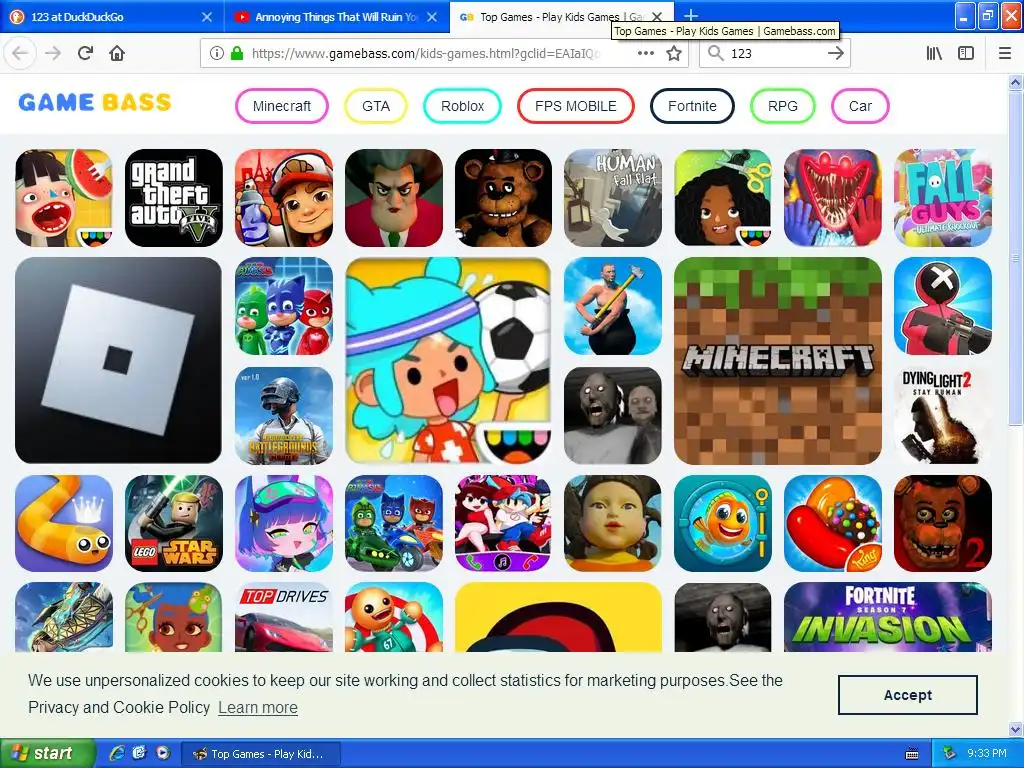Submit the search with the arrow

click(x=835, y=53)
